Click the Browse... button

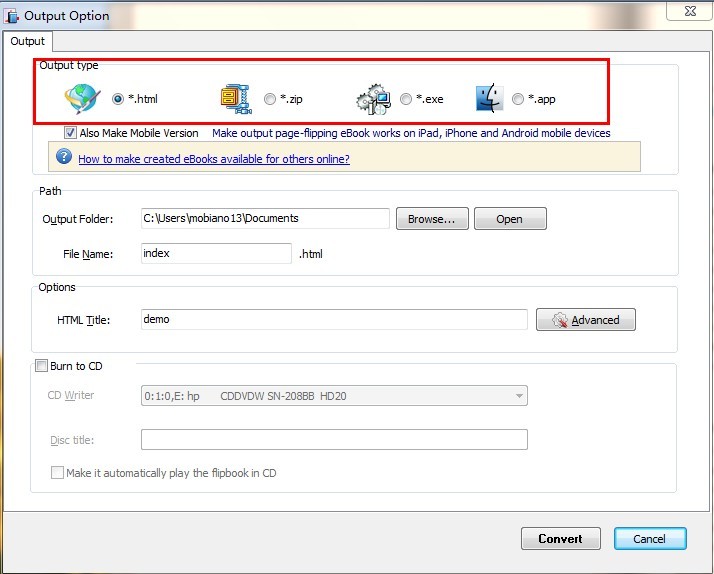pos(432,219)
